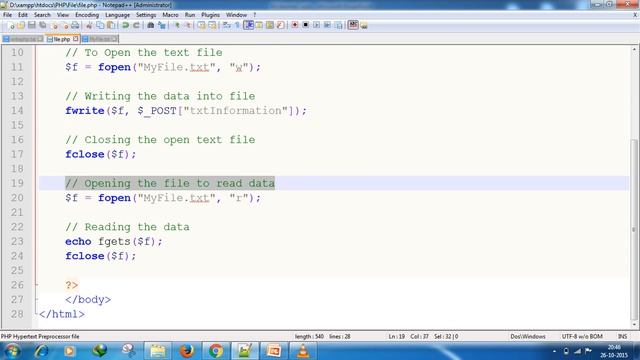Screen dimensions: 640x360
Task: Click the 'Ln : 19 Col : 37' status text
Action: tap(409, 337)
